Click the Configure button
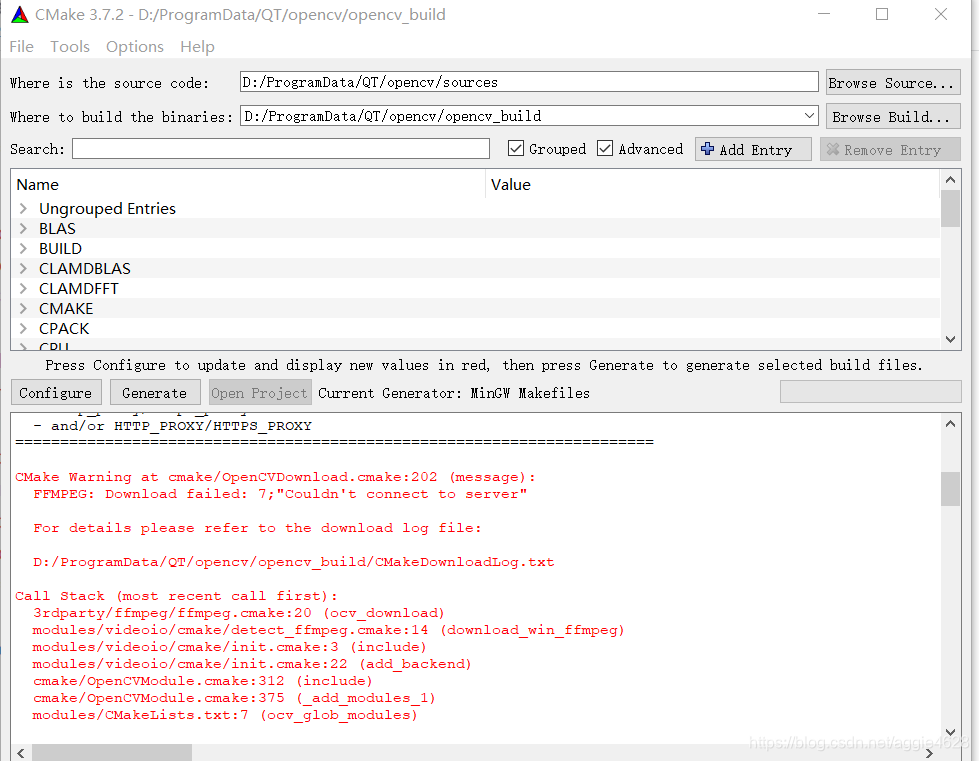The height and width of the screenshot is (761, 979). coord(56,393)
